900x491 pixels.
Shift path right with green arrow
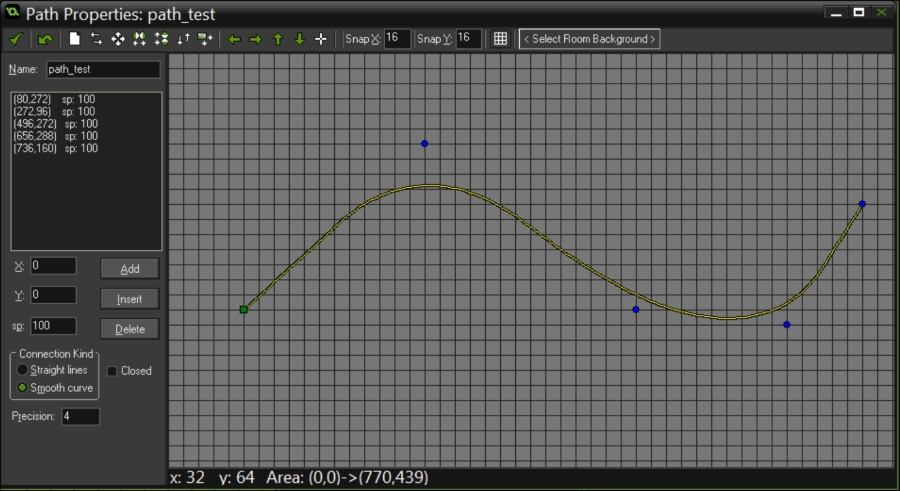255,39
